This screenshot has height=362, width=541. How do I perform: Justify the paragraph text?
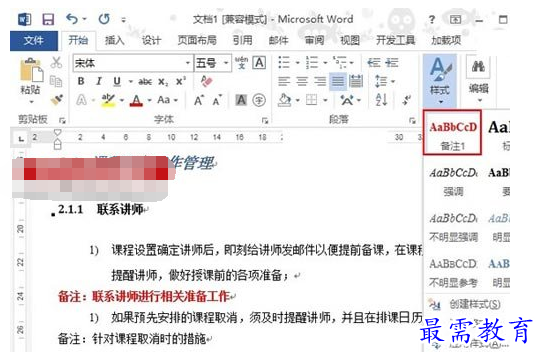[338, 81]
